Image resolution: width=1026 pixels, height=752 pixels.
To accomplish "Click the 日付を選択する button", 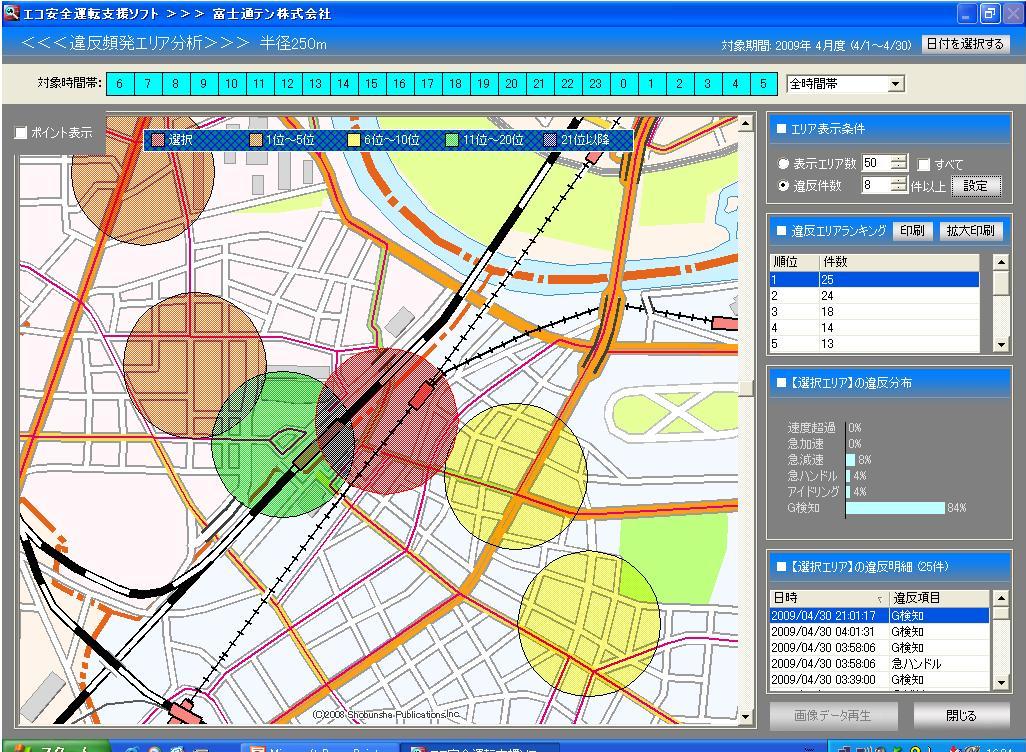I will click(964, 44).
